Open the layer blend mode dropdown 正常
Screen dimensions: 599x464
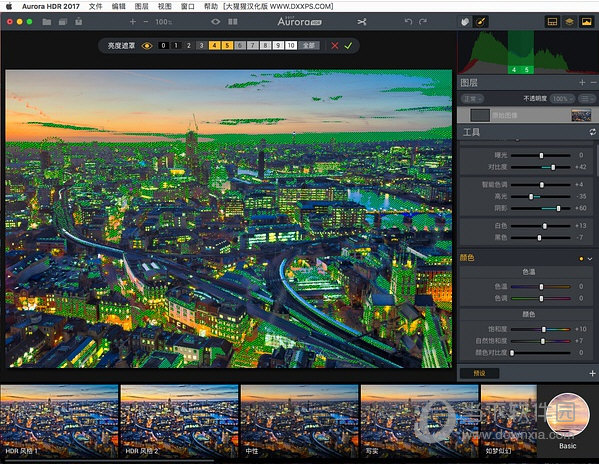(x=472, y=99)
